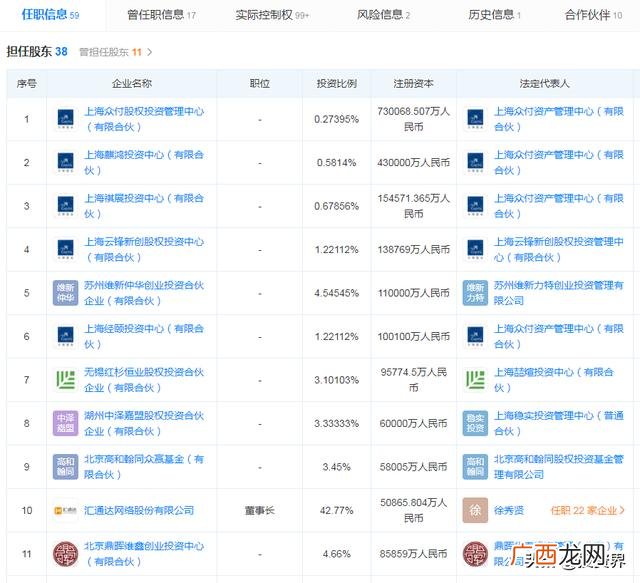Click 徐 avatar in row 10

(x=475, y=510)
